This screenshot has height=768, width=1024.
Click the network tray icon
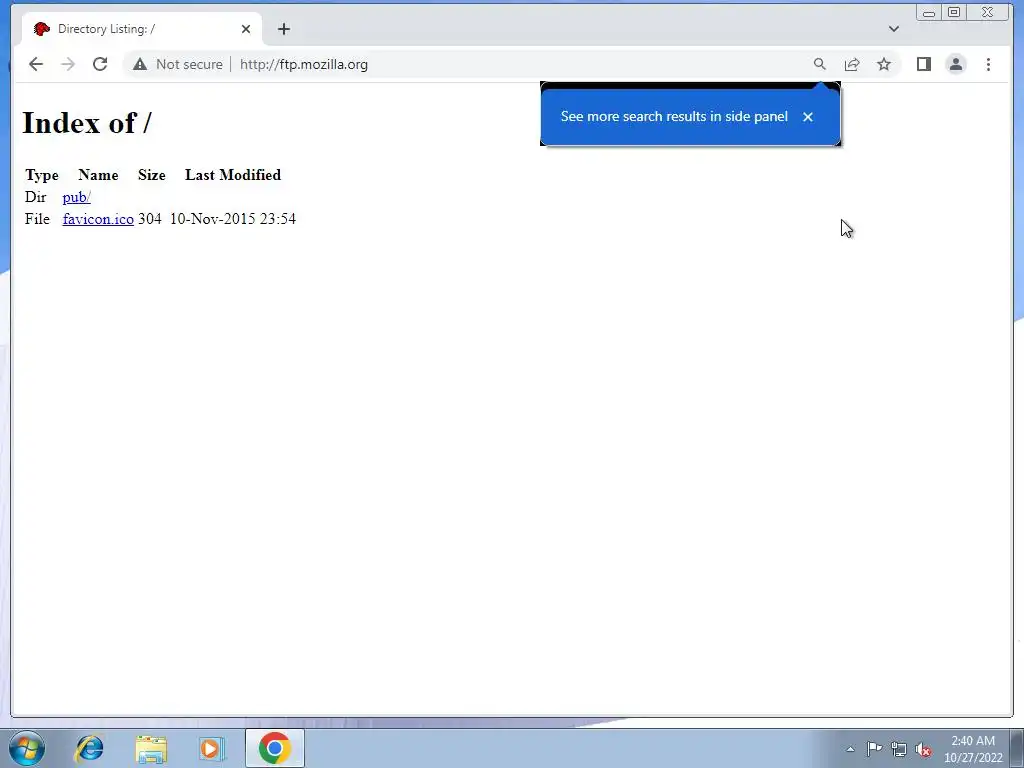[x=899, y=749]
